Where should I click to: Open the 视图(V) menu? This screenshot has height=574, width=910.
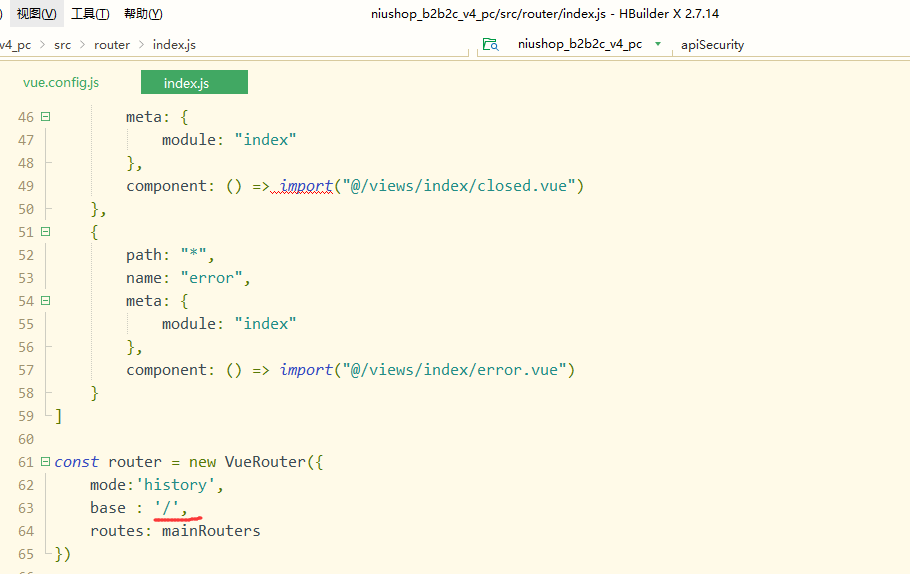pyautogui.click(x=36, y=14)
